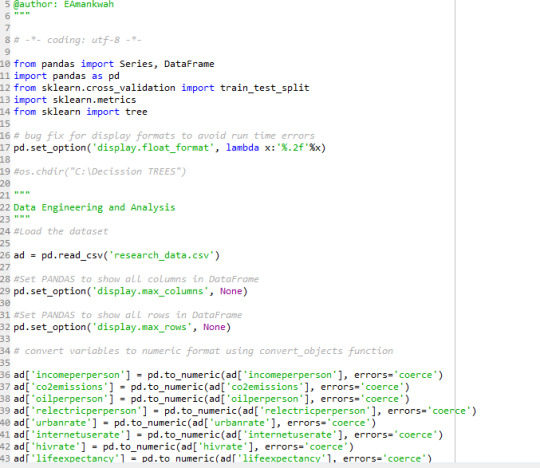The image size is (540, 468).
Task: Click the 'lambda' keyword on line 17
Action: tap(242, 148)
